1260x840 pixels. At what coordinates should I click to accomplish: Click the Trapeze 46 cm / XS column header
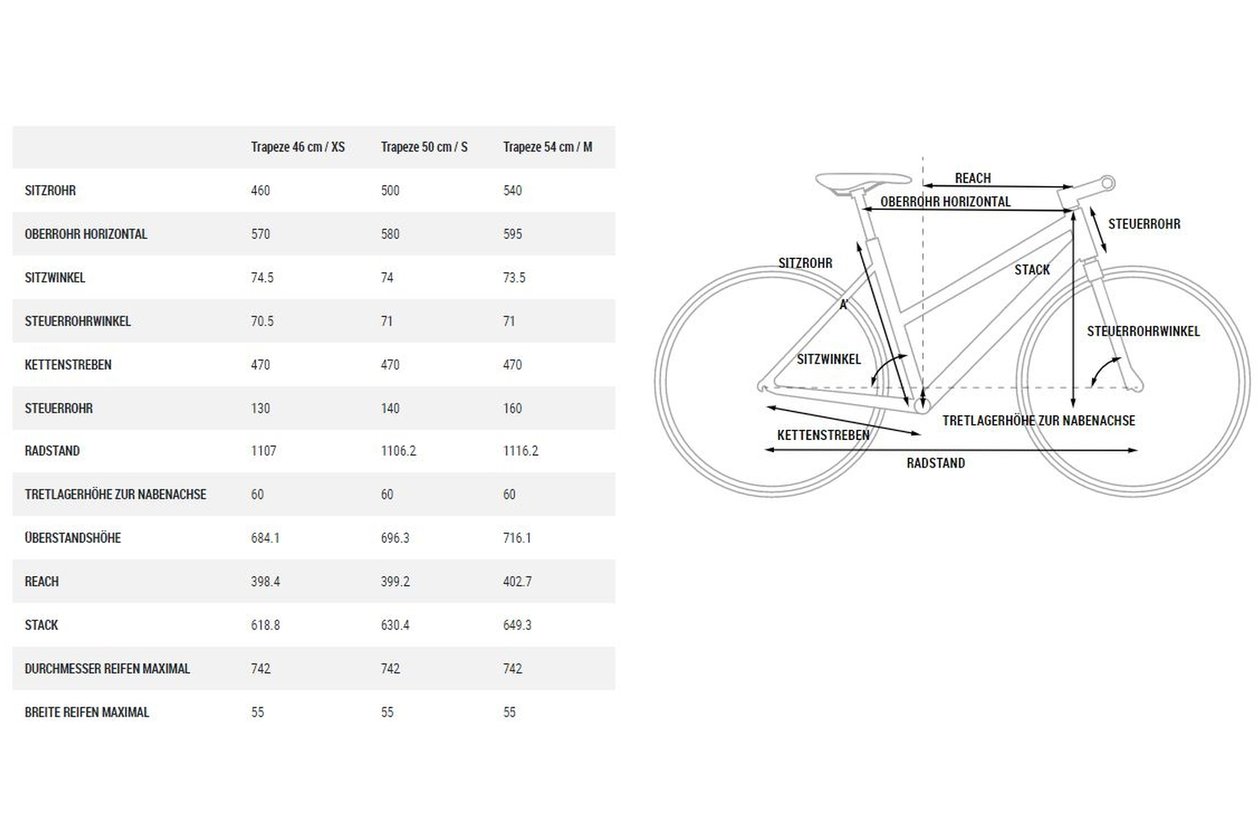pos(297,147)
